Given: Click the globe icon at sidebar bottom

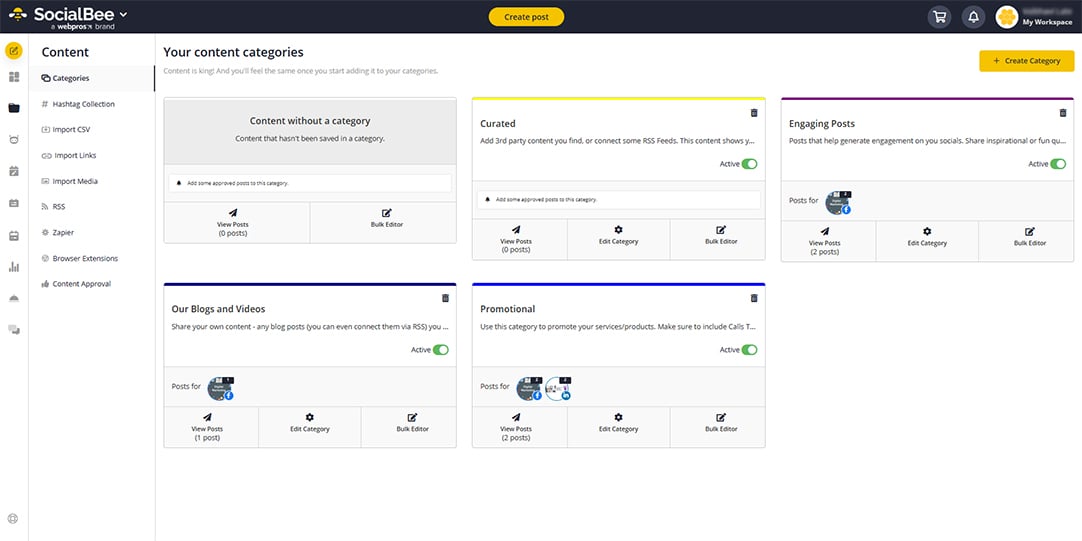Looking at the screenshot, I should pos(14,519).
